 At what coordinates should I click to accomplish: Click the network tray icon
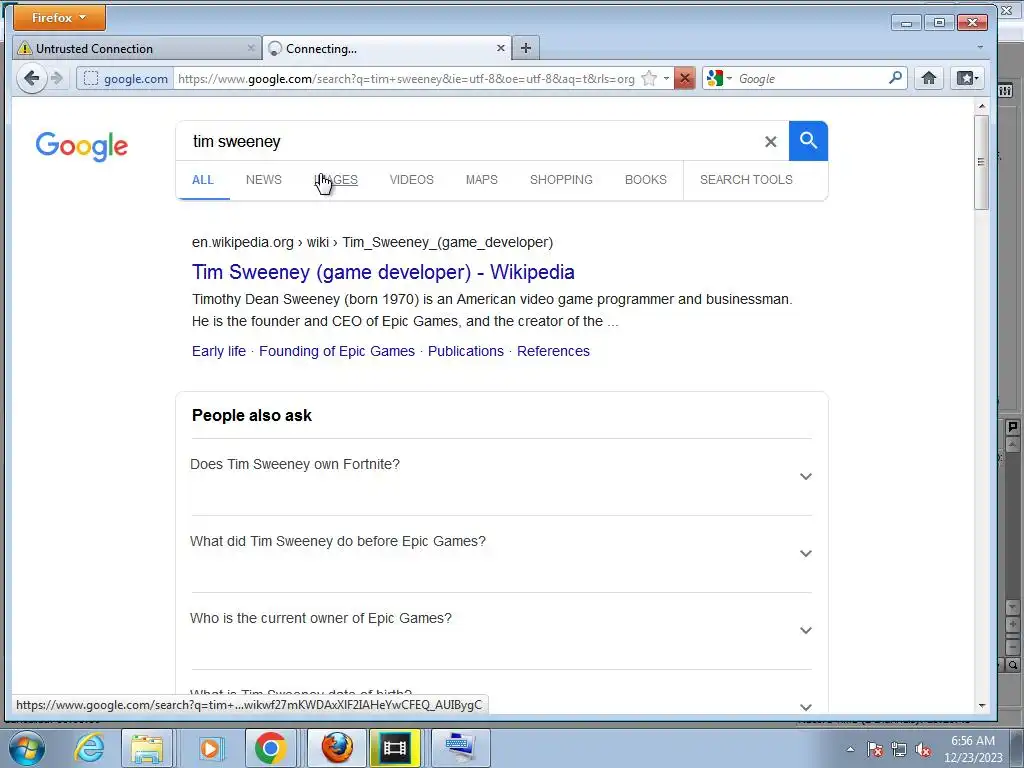tap(899, 749)
